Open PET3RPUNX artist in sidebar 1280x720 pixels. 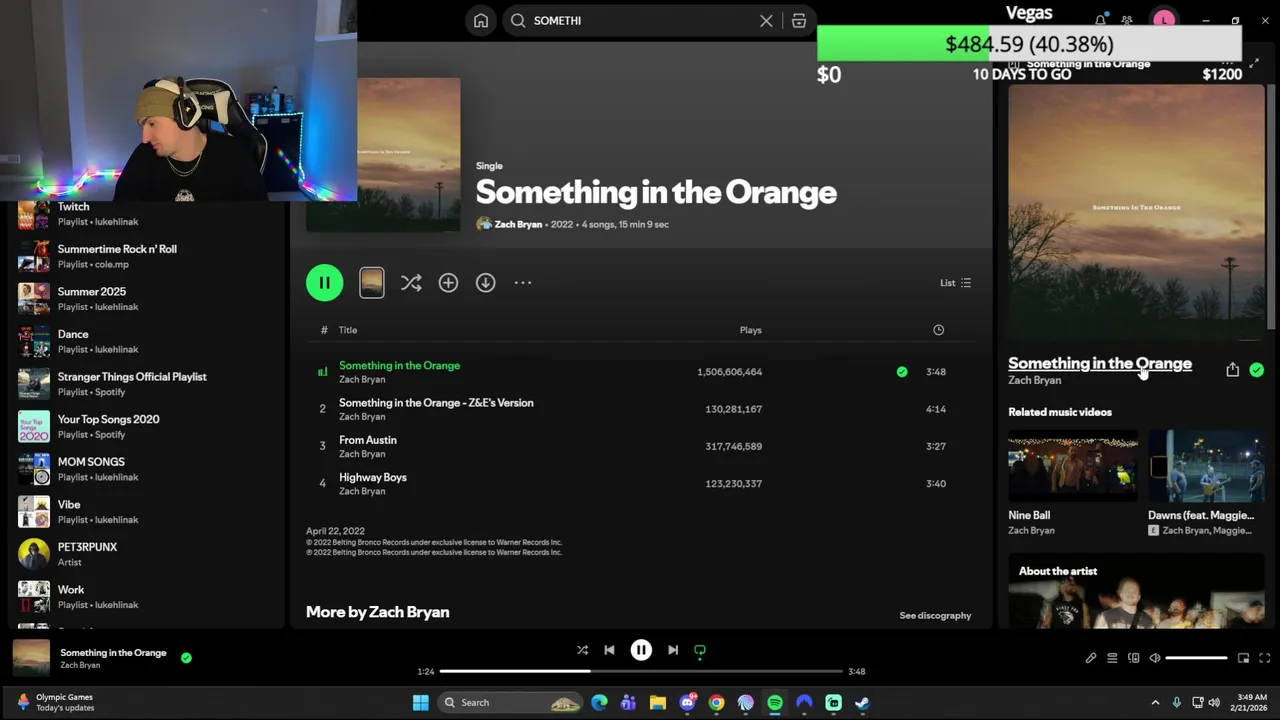[145, 554]
